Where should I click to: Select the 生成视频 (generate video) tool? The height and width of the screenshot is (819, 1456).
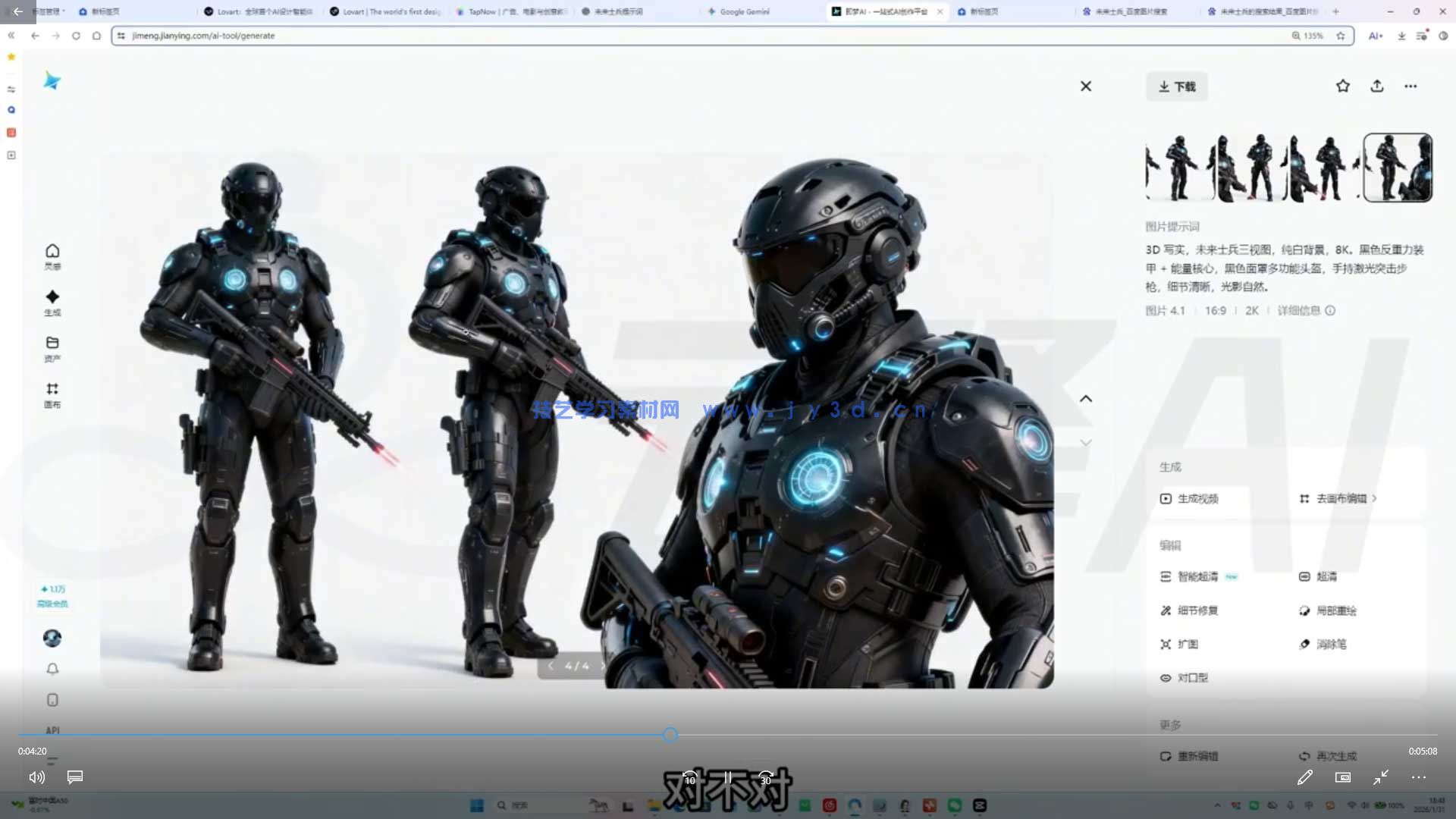click(x=1197, y=499)
